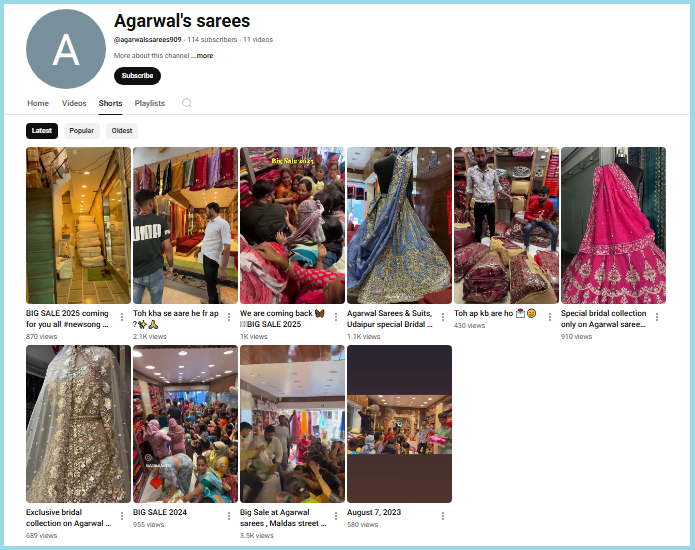The image size is (695, 550).
Task: Open three-dot menu for 'Toh ap kb are ho' short
Action: [x=550, y=317]
